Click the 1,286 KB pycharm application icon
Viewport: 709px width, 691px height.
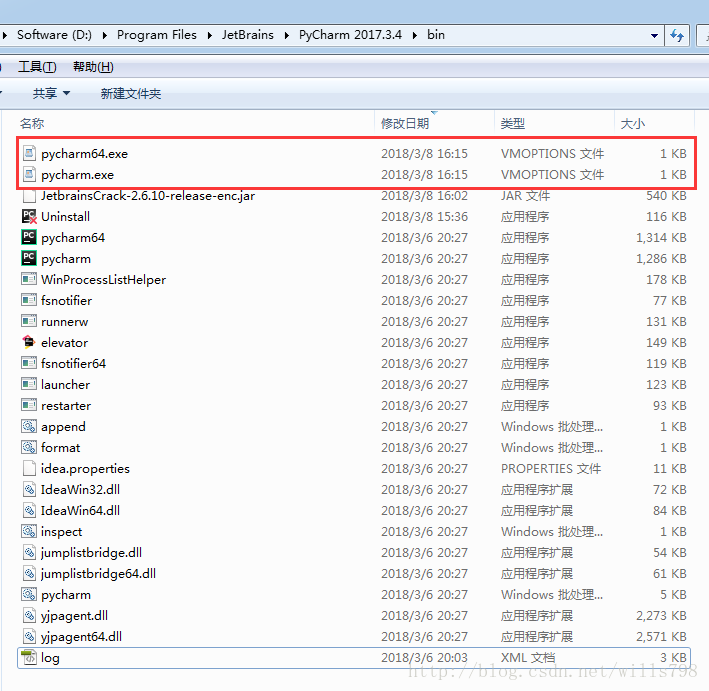pos(29,258)
